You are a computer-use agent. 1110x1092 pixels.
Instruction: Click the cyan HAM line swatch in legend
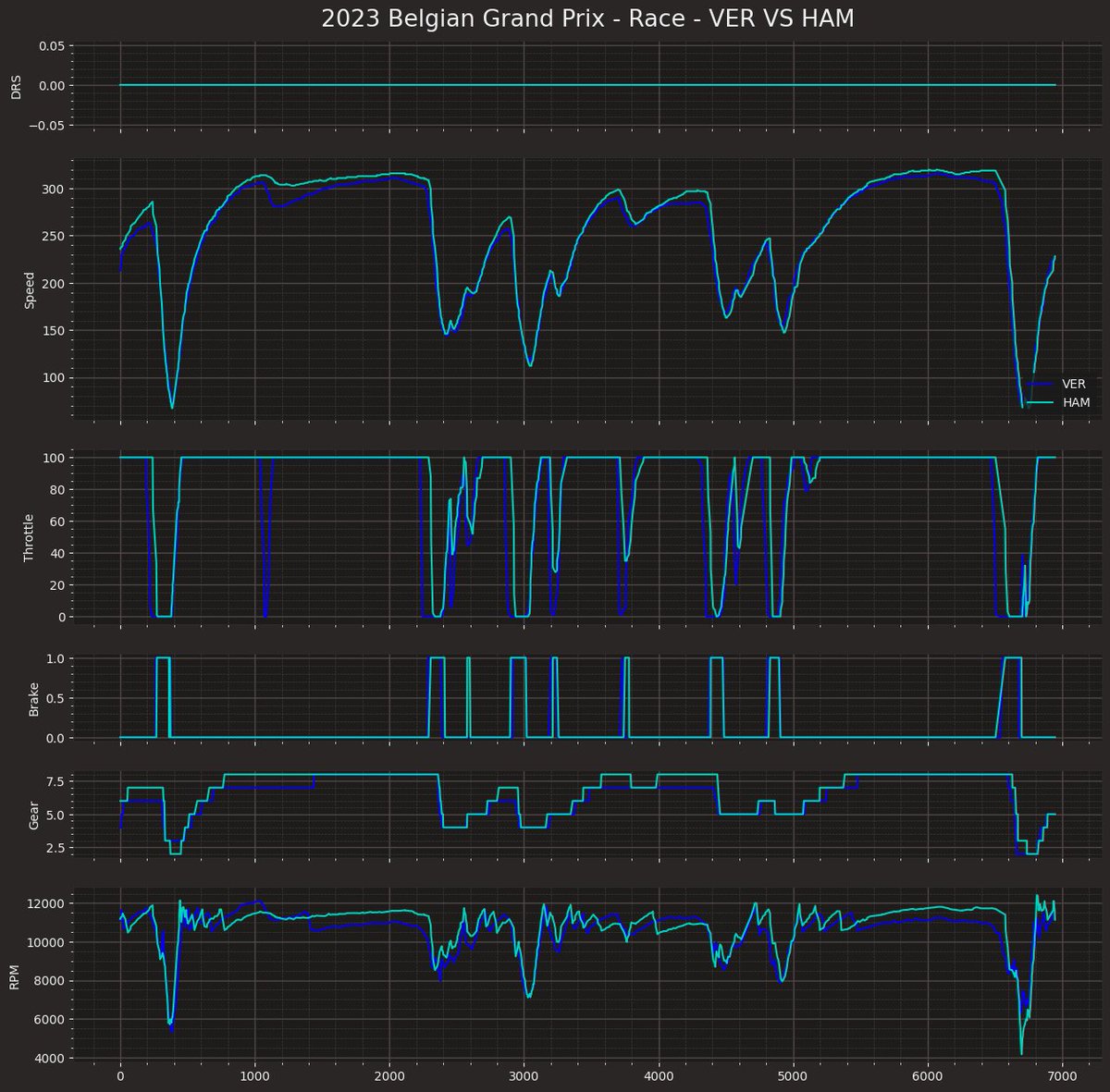click(1041, 402)
